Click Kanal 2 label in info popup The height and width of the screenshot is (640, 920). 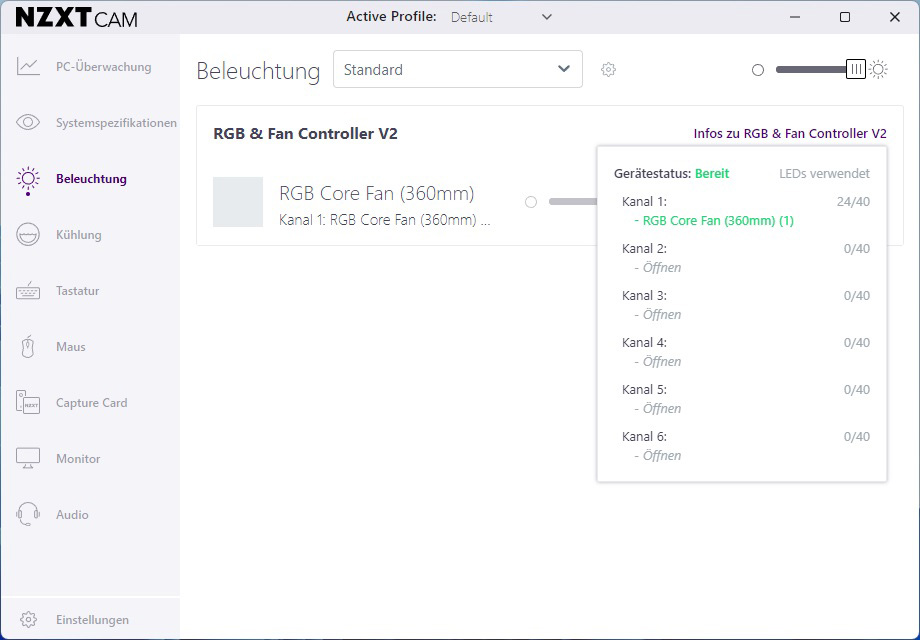[x=644, y=249]
